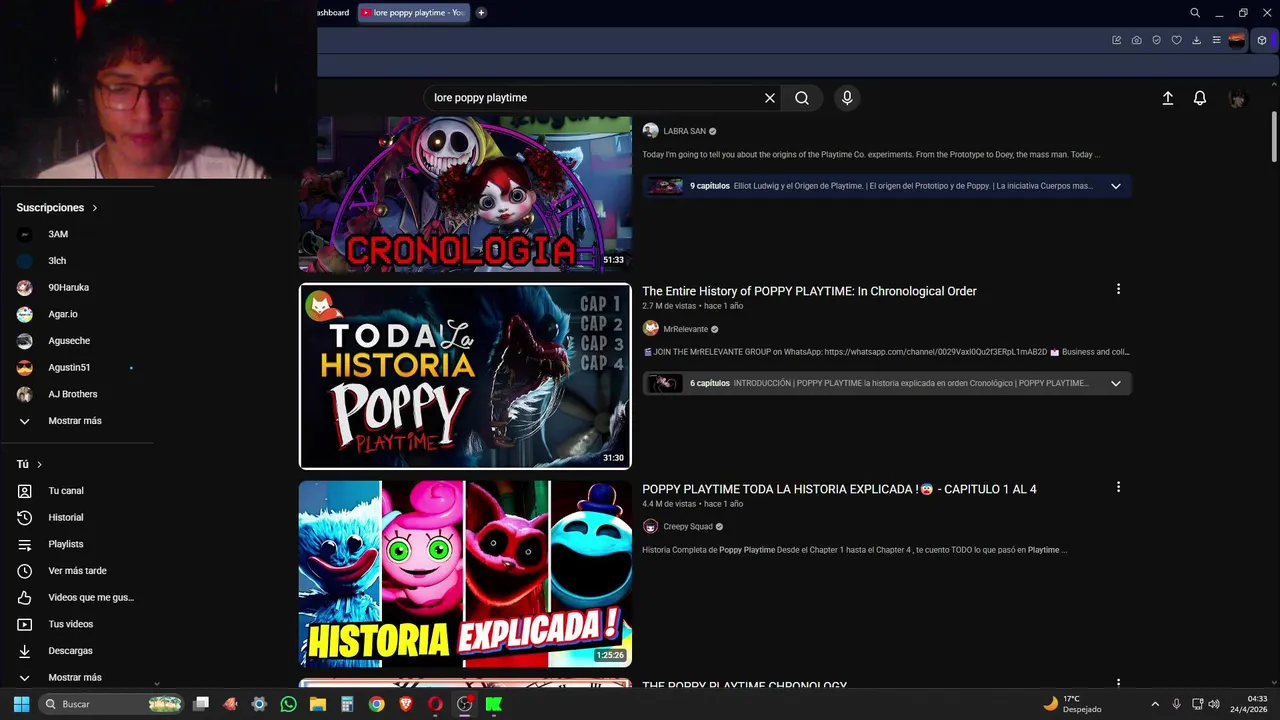Open the extensions cube icon
Screen dimensions: 1280x720
pos(1262,40)
